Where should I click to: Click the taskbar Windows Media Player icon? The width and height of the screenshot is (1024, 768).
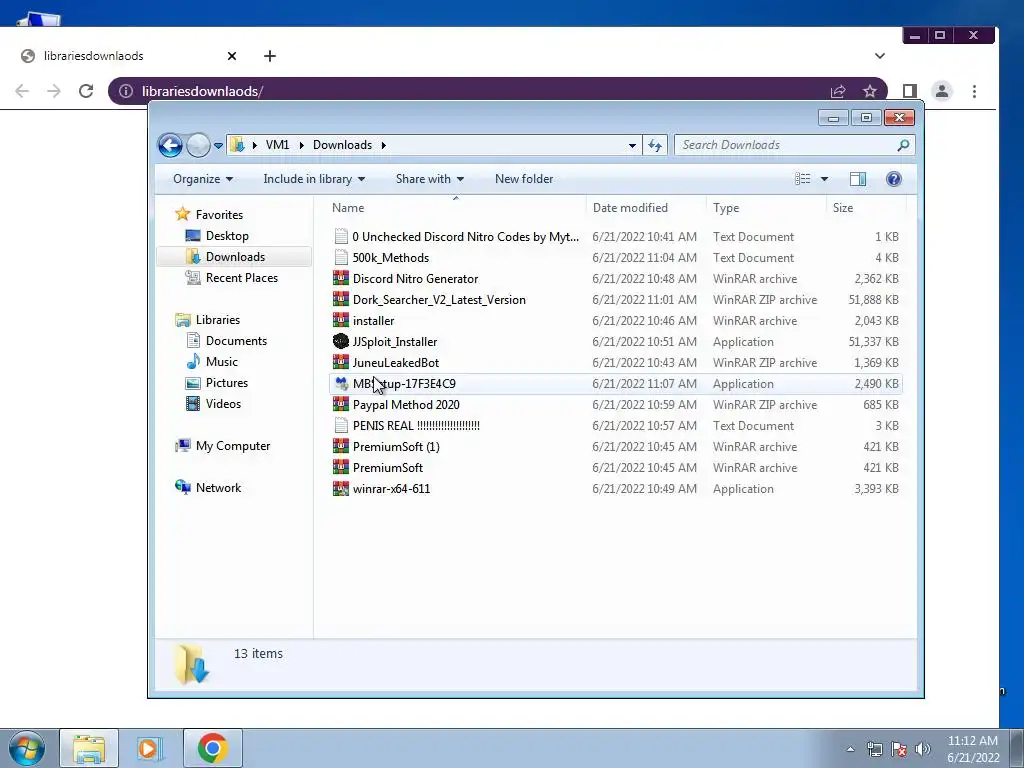(150, 748)
